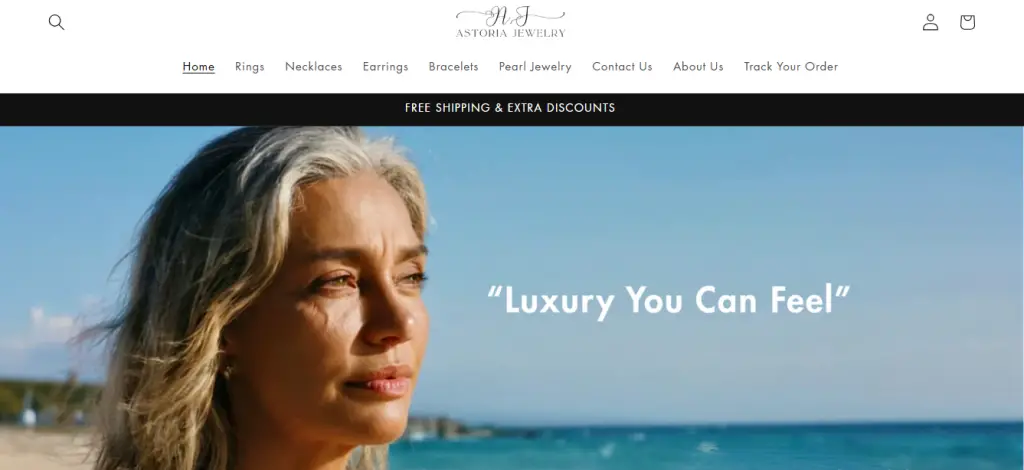1024x470 pixels.
Task: Open the Earrings page
Action: click(x=385, y=67)
